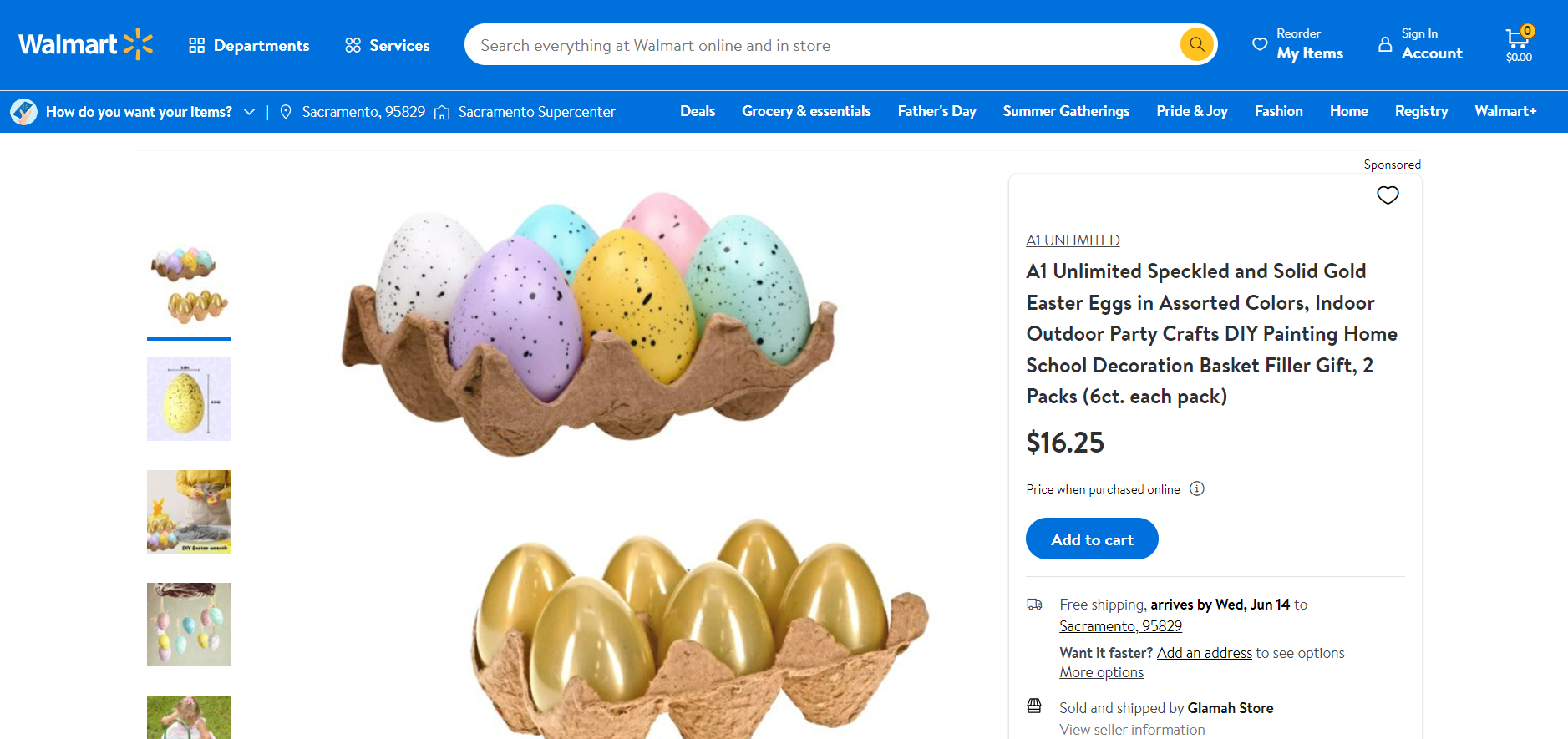Screen dimensions: 1568x739
Task: Open the Departments menu
Action: (249, 45)
